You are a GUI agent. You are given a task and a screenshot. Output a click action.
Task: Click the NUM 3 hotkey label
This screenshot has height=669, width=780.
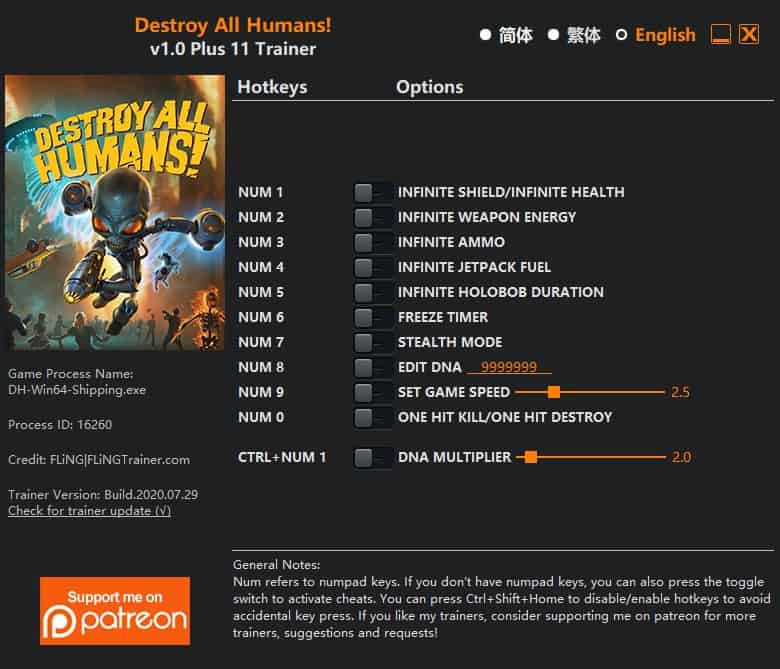pos(261,242)
